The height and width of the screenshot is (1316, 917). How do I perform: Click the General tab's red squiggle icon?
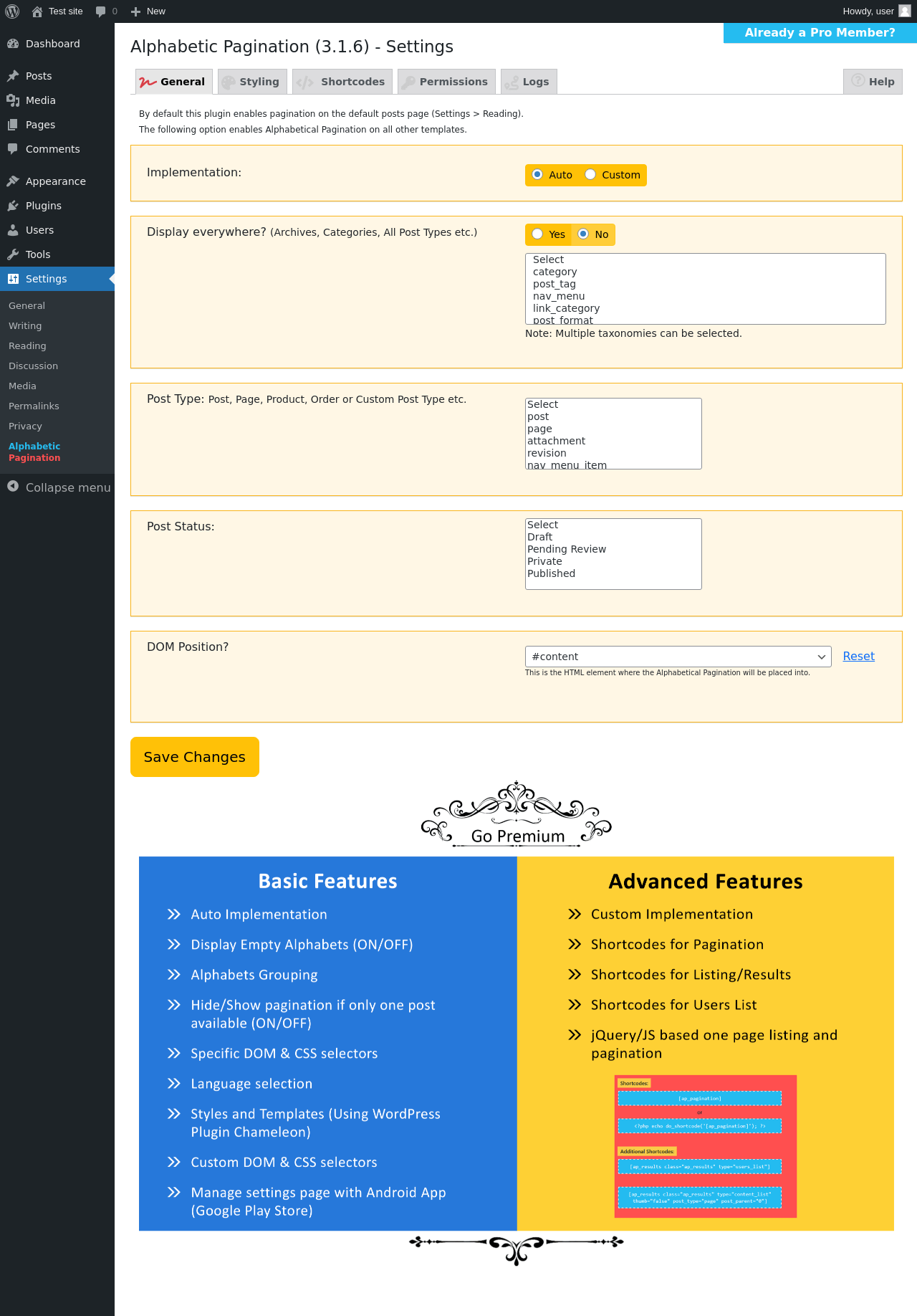pos(148,82)
